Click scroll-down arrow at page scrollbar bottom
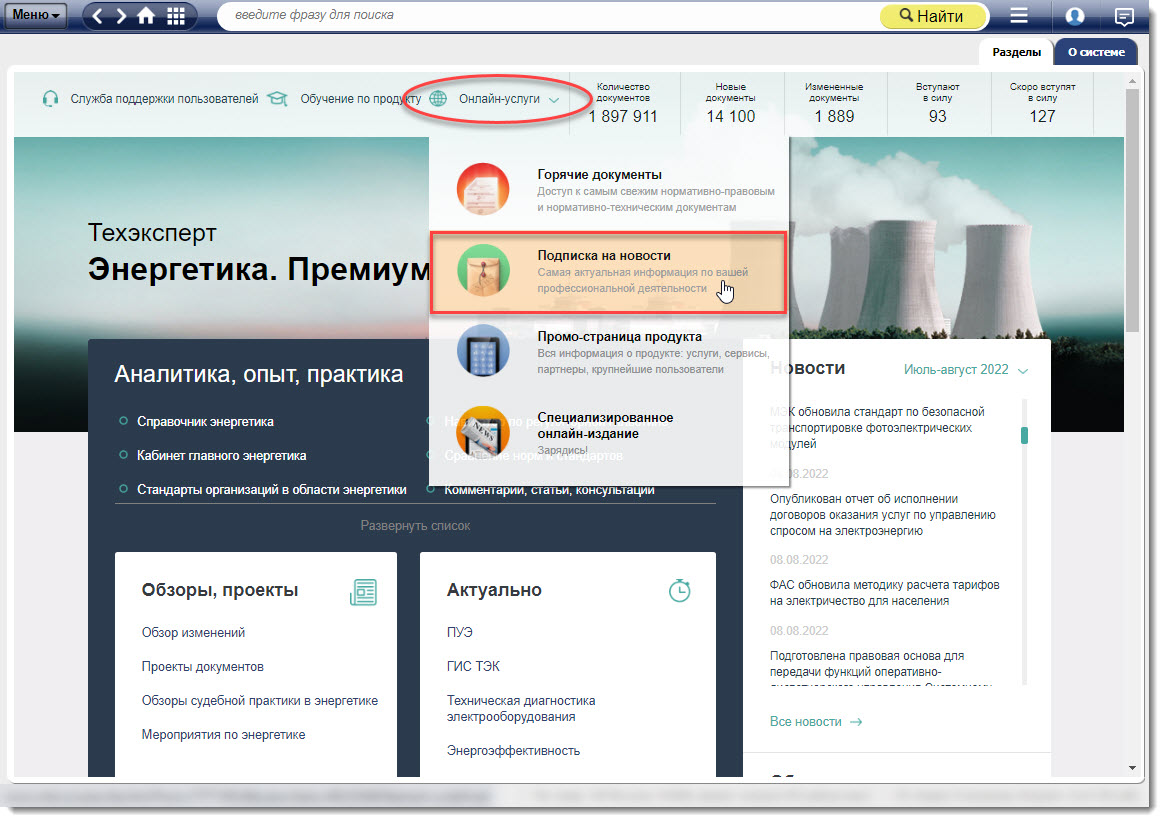Viewport: 1164px width, 822px height. coord(1131,768)
